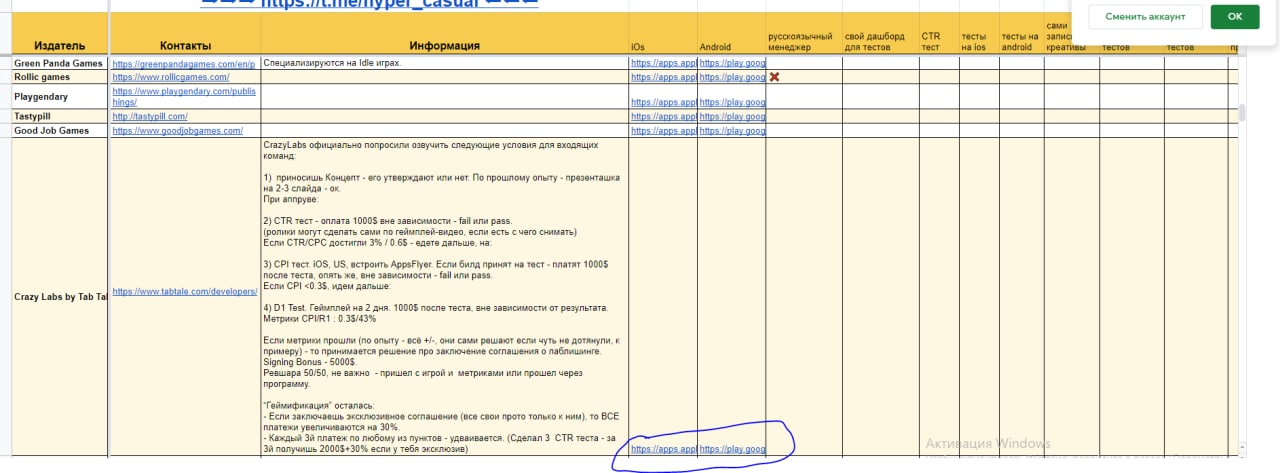The width and height of the screenshot is (1280, 473).
Task: Open the iOS link in Rollic games row
Action: click(x=663, y=77)
